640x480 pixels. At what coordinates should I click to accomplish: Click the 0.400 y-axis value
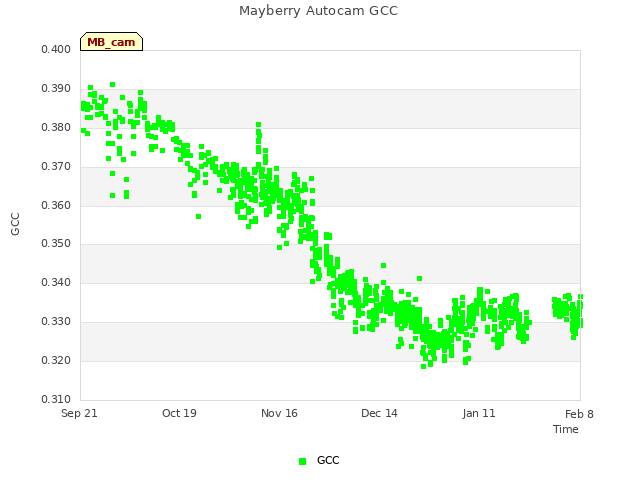[56, 49]
